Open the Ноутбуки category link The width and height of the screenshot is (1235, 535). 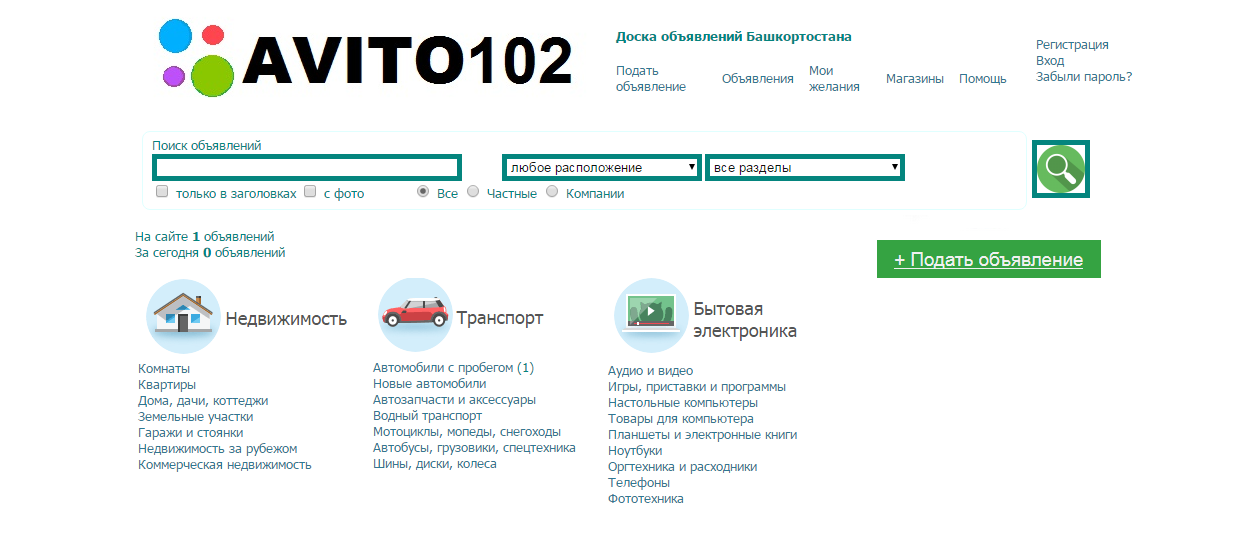coord(635,451)
